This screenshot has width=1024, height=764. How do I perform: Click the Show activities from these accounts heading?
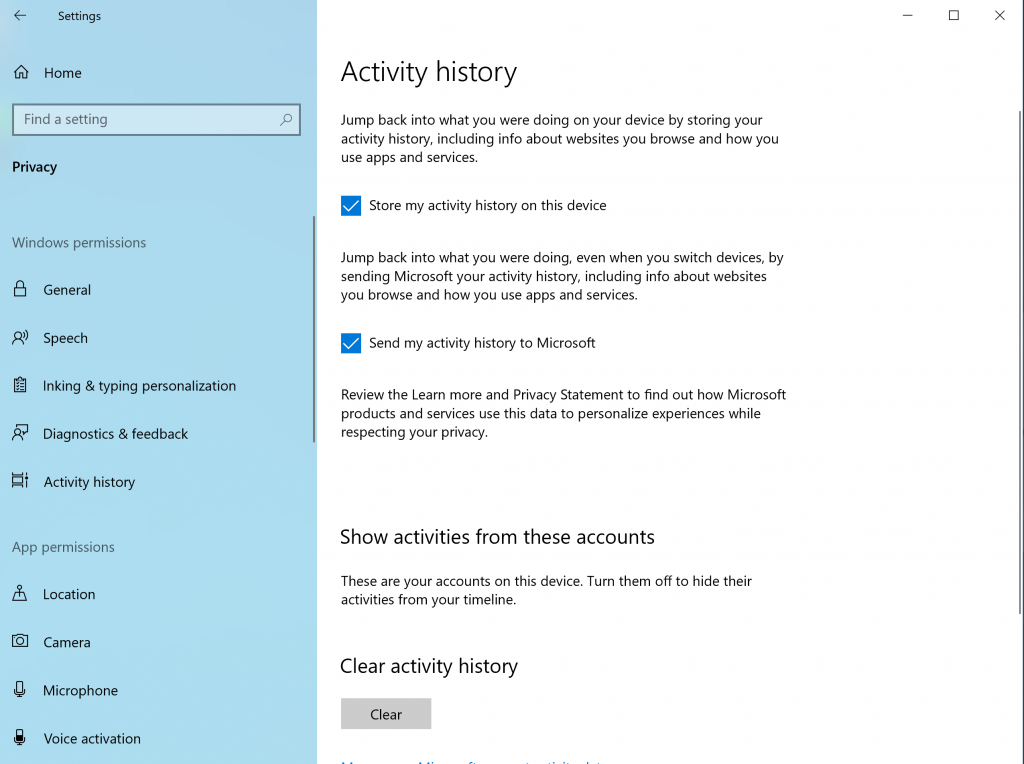pyautogui.click(x=497, y=537)
